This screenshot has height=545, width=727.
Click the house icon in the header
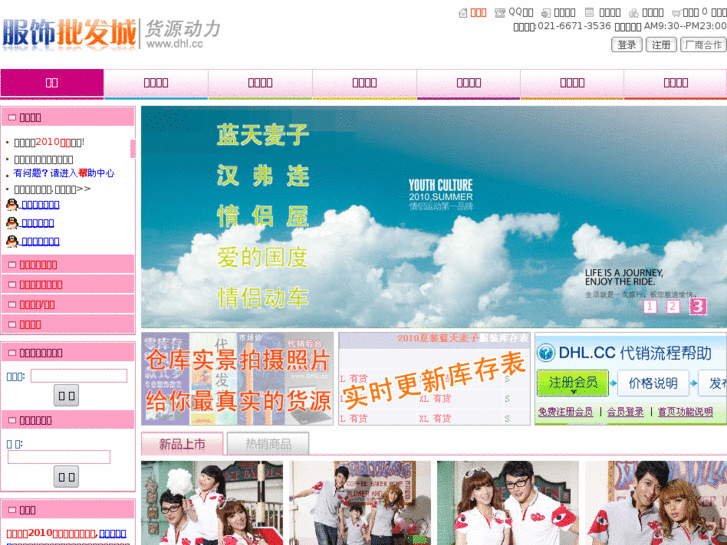click(462, 13)
